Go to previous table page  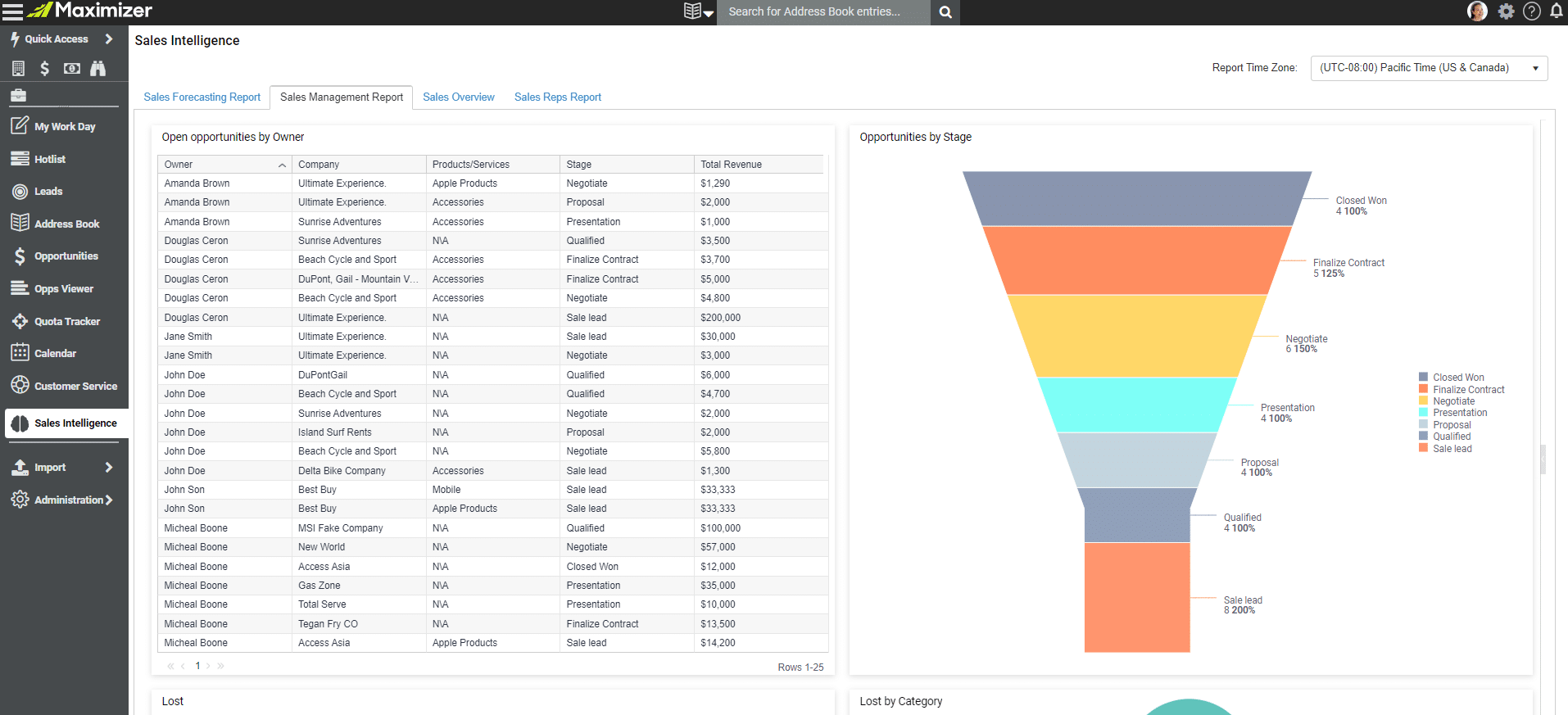click(183, 666)
